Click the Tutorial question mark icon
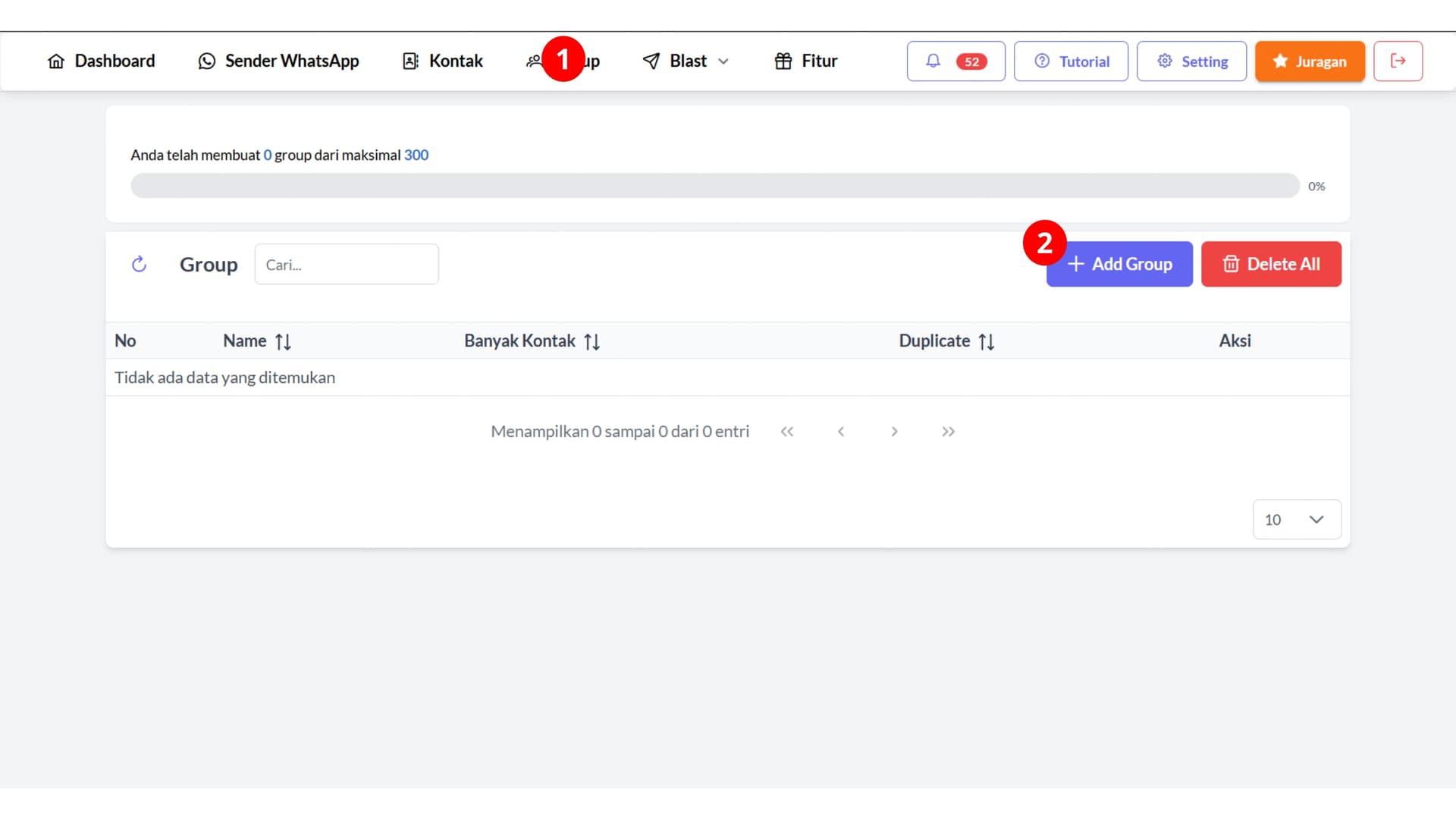The image size is (1456, 819). 1042,61
